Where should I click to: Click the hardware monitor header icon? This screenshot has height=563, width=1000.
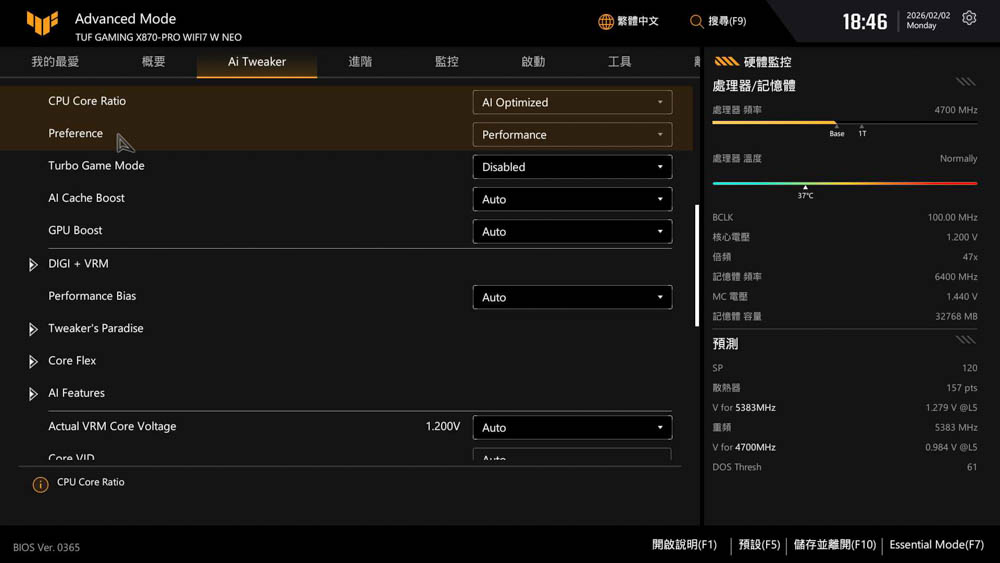click(x=726, y=62)
